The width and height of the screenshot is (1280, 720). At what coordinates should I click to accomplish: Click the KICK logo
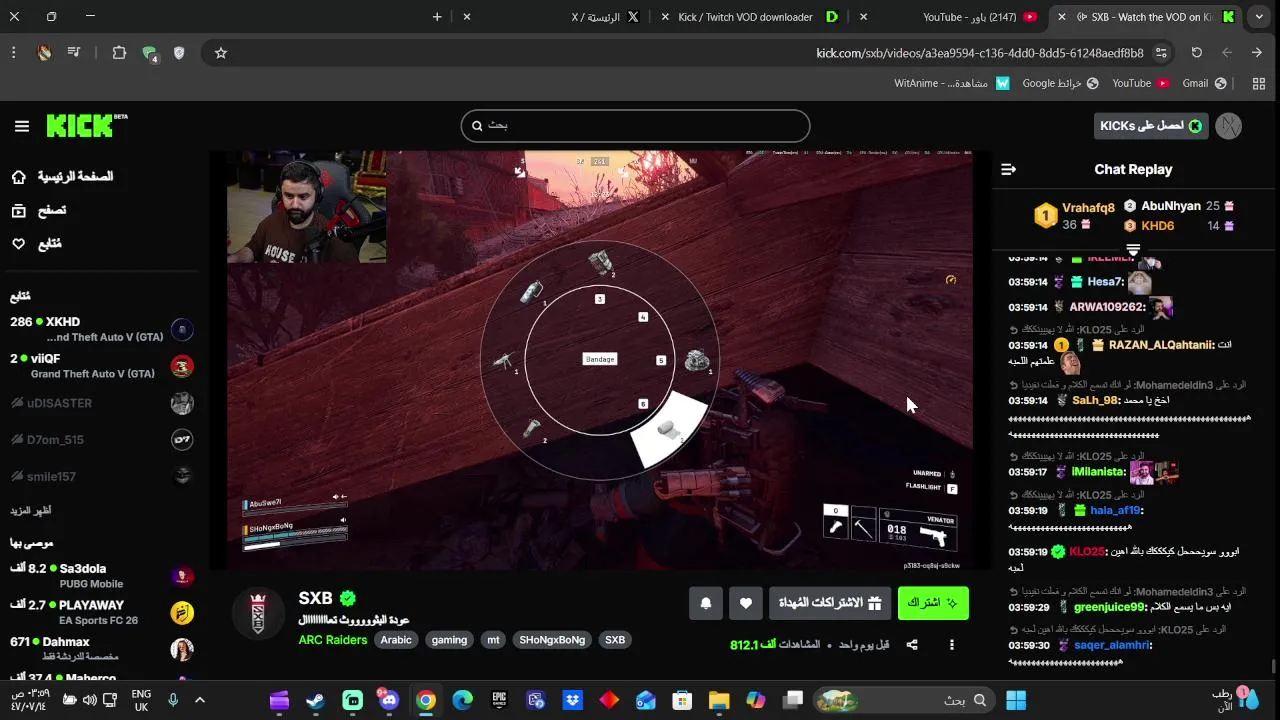click(86, 125)
